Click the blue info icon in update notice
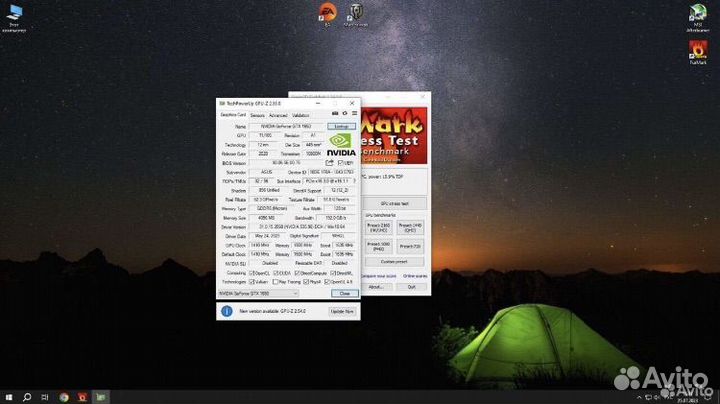This screenshot has width=720, height=404. (226, 311)
